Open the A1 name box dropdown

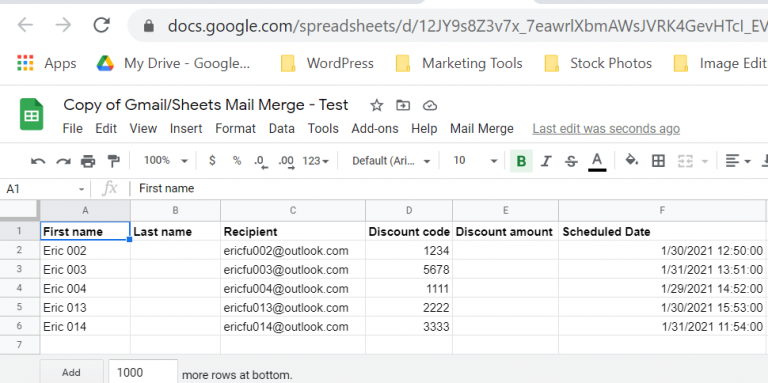[81, 189]
